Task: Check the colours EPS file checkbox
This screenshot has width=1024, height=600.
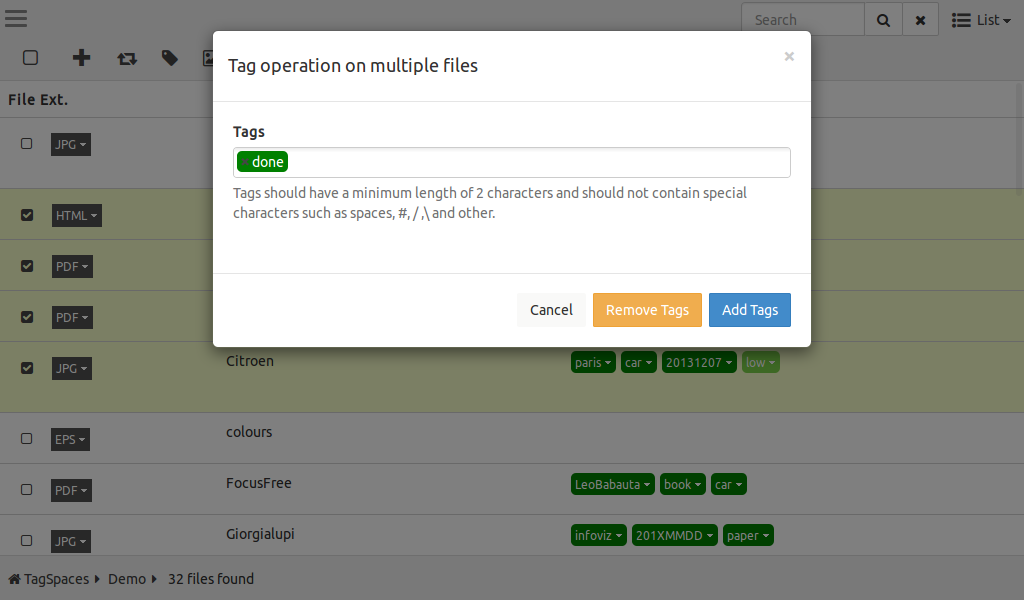Action: [x=27, y=439]
